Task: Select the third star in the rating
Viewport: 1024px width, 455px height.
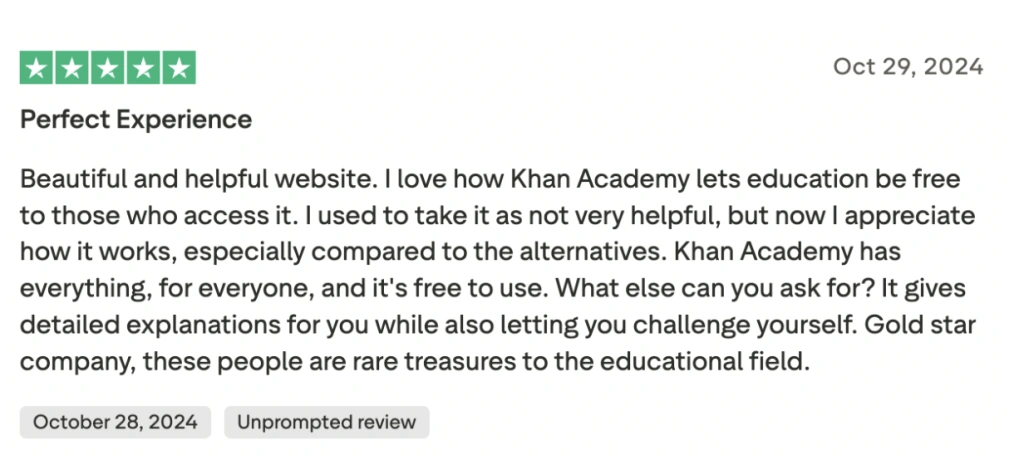Action: 107,68
